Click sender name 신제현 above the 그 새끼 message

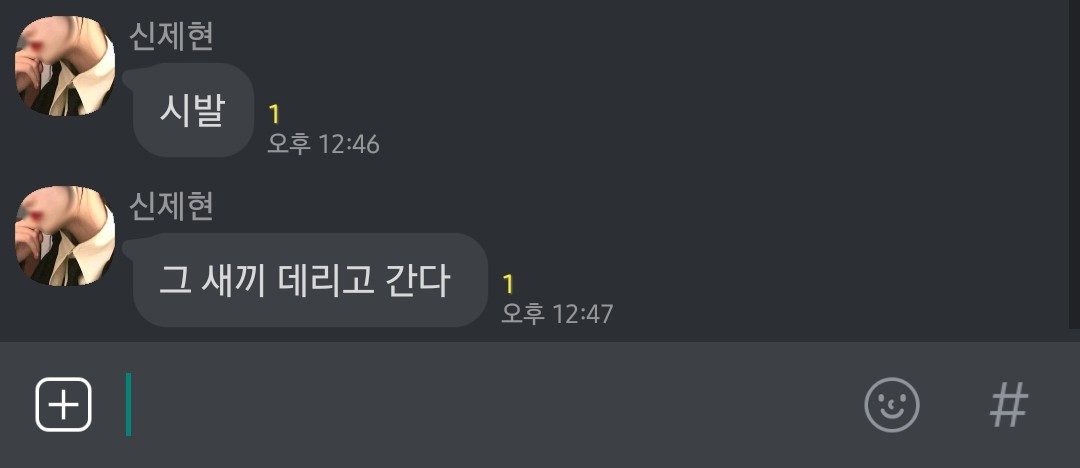point(172,206)
